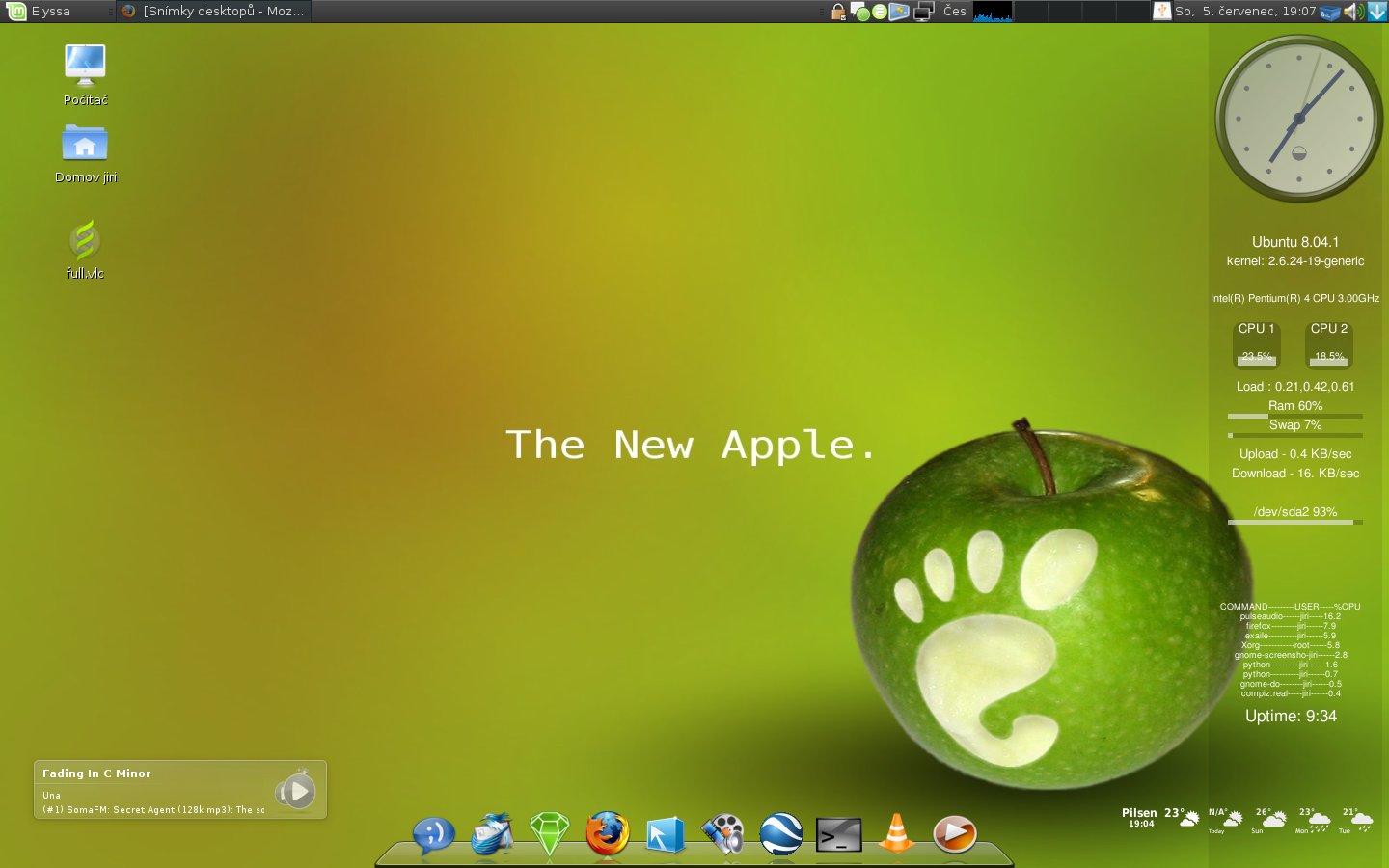Open the CPU system monitor graph applet
The width and height of the screenshot is (1389, 868).
point(993,12)
